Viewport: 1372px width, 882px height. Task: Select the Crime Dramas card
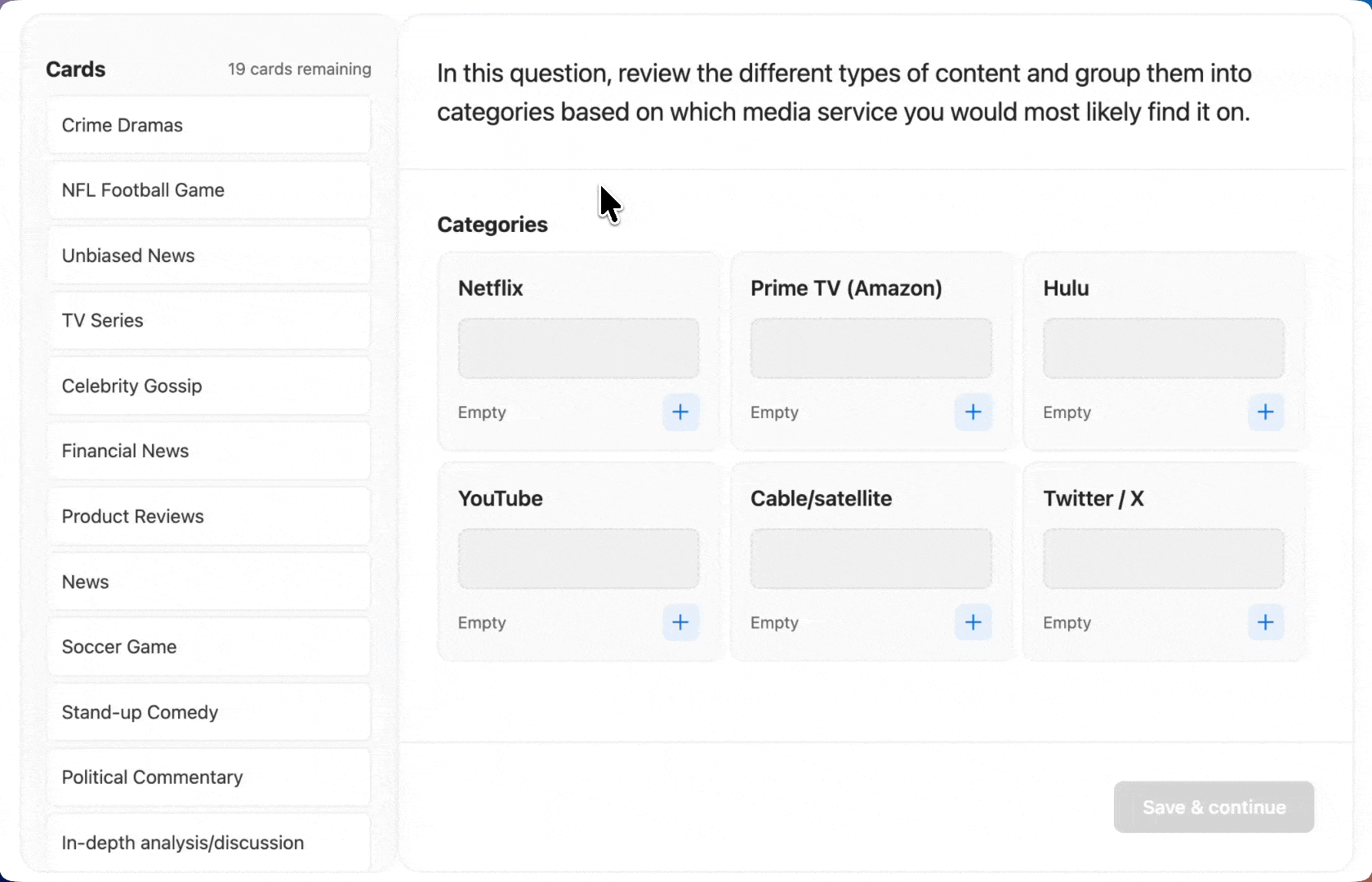click(208, 125)
